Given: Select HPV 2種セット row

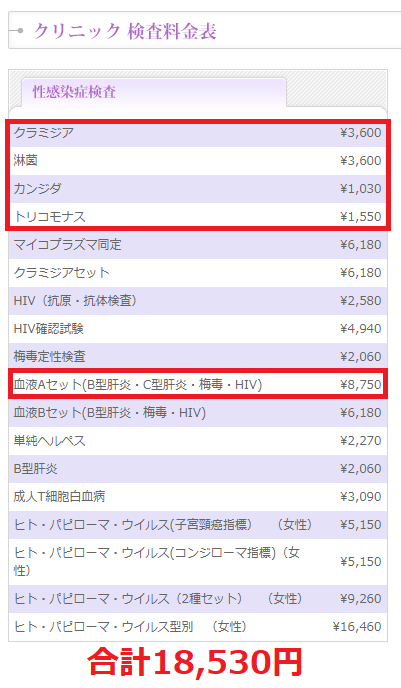Looking at the screenshot, I should coord(198,599).
